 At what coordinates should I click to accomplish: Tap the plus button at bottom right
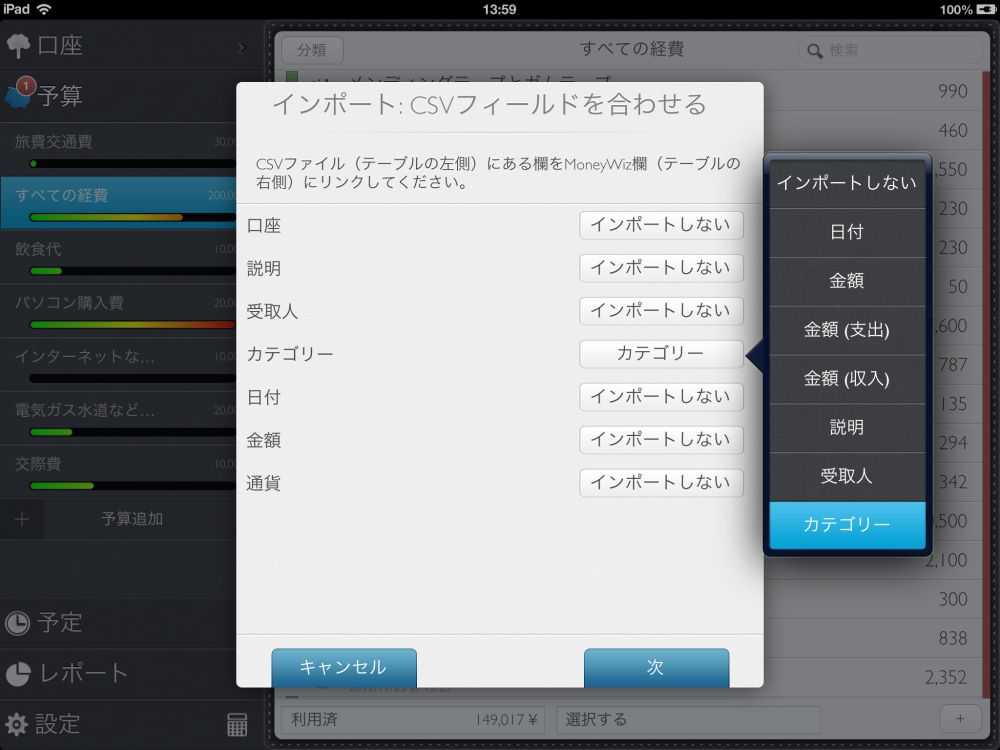[960, 719]
